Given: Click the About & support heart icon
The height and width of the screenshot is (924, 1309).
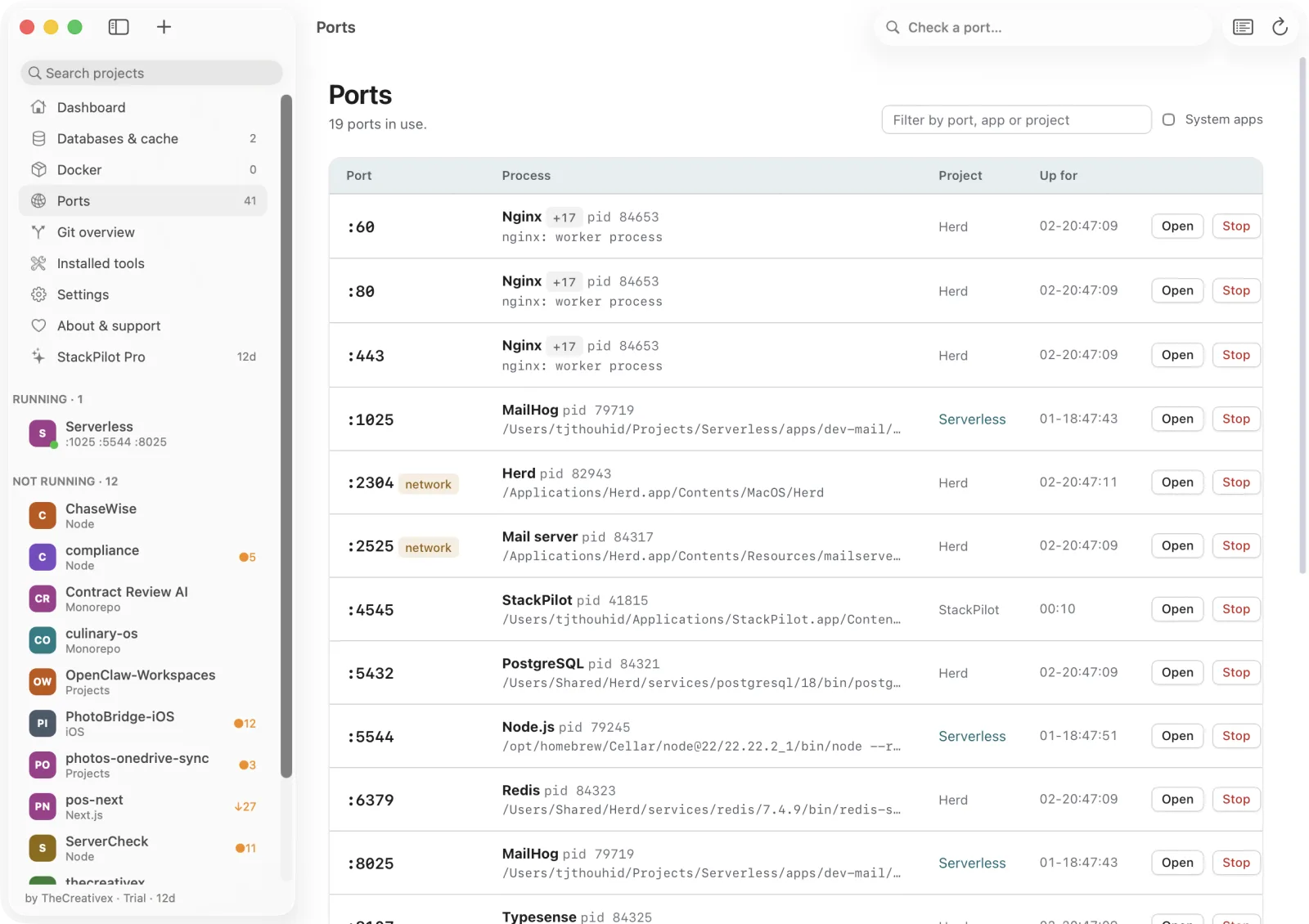Looking at the screenshot, I should click(x=38, y=325).
